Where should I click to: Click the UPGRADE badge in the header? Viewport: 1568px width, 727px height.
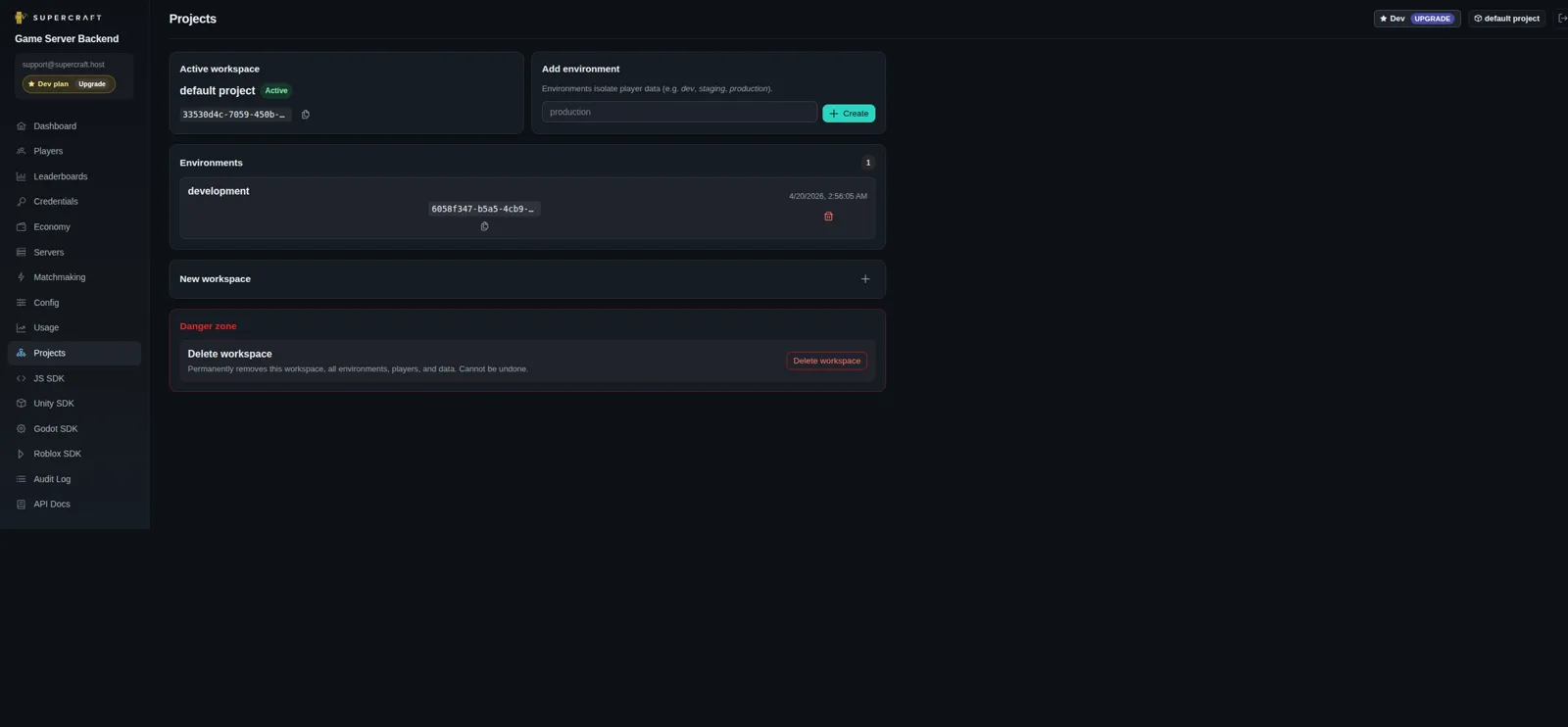pos(1432,19)
